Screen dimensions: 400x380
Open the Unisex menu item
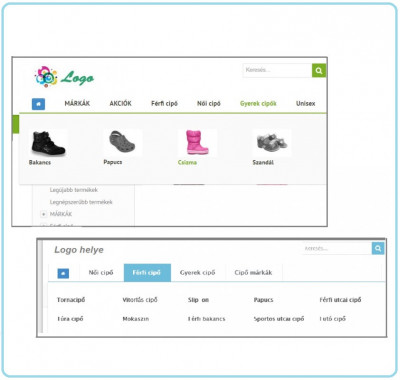pyautogui.click(x=305, y=103)
